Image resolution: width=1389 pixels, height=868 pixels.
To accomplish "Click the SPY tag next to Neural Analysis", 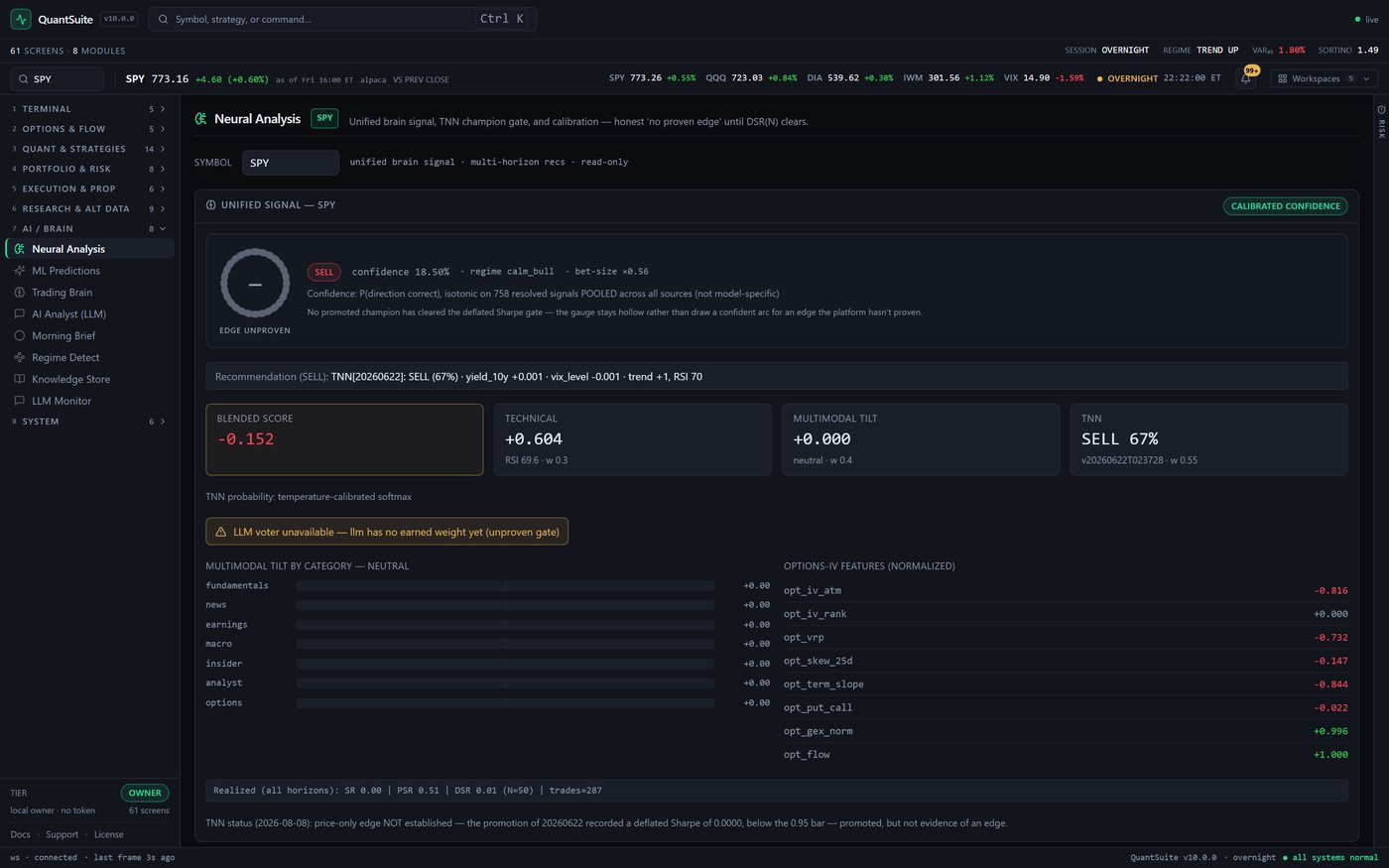I will click(324, 118).
